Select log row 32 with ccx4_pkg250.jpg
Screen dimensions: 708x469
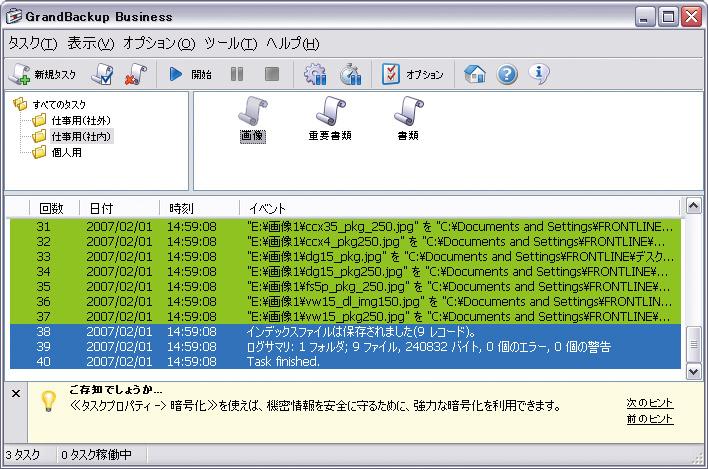pos(345,241)
